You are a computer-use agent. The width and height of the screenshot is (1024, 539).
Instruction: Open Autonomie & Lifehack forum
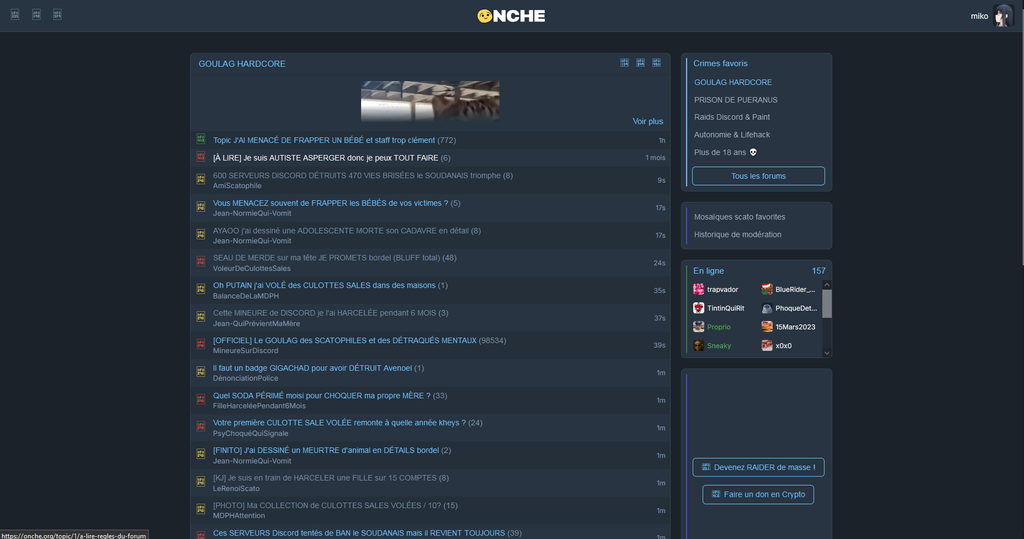click(x=731, y=135)
